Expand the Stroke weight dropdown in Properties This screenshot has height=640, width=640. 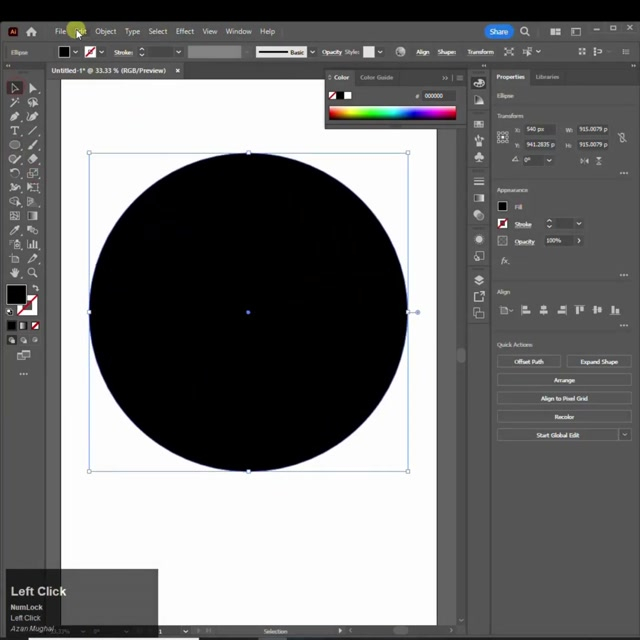(578, 224)
